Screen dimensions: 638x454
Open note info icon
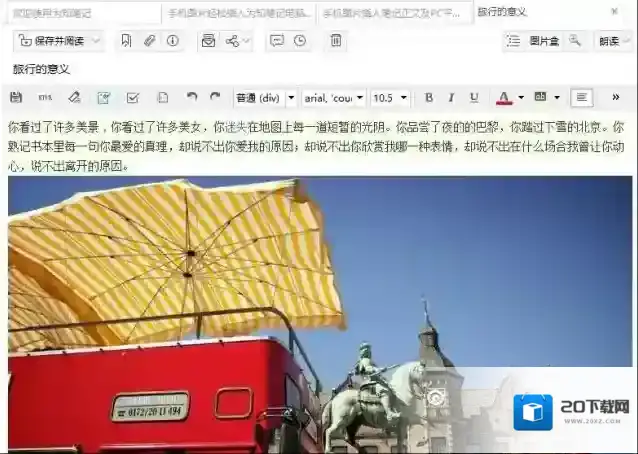pyautogui.click(x=172, y=41)
